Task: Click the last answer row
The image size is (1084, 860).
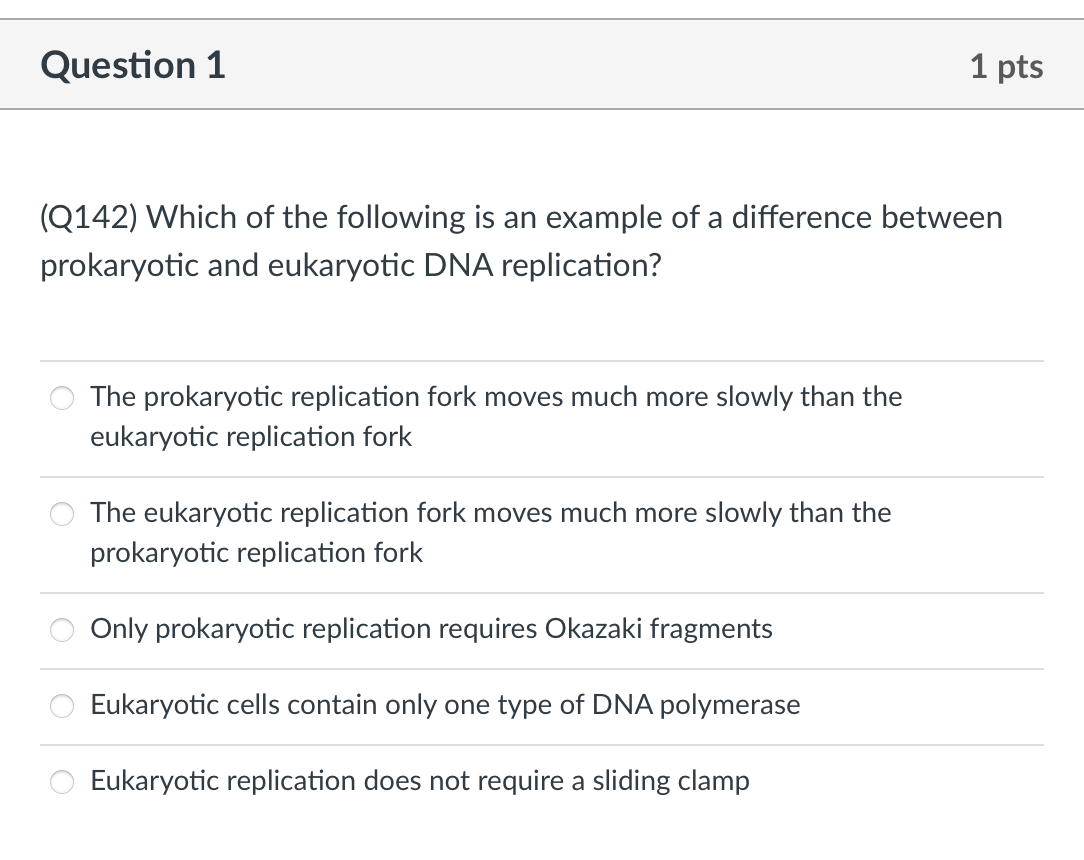Action: [x=542, y=782]
